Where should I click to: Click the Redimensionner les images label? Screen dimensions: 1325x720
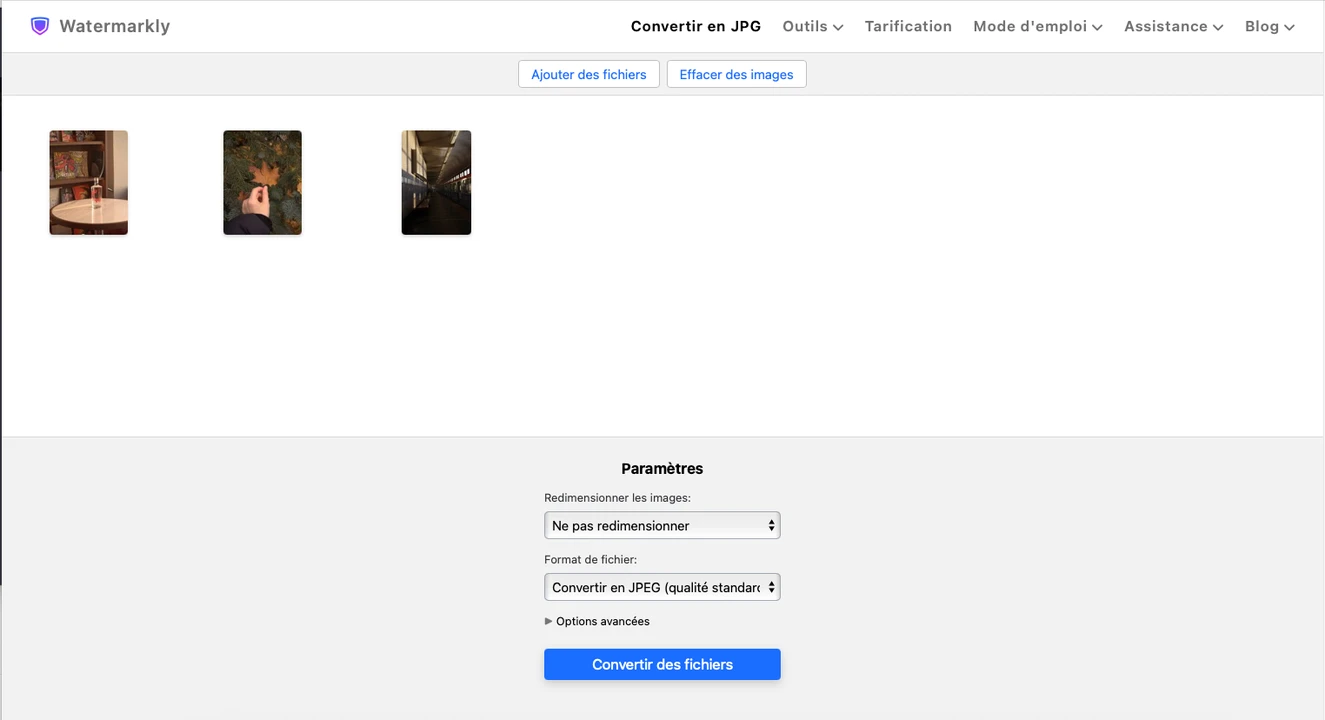(x=617, y=497)
